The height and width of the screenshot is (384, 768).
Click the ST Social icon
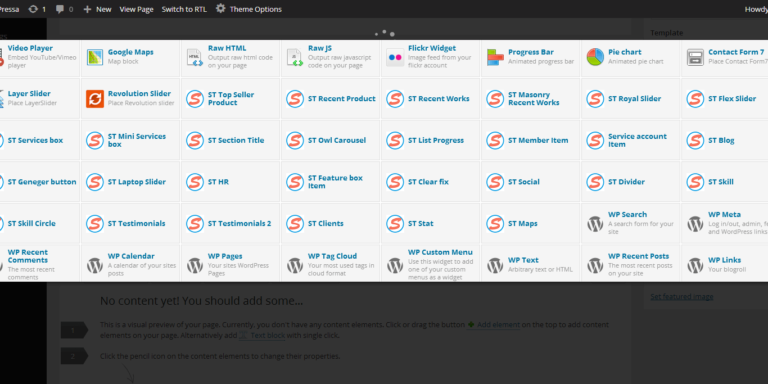click(x=495, y=182)
